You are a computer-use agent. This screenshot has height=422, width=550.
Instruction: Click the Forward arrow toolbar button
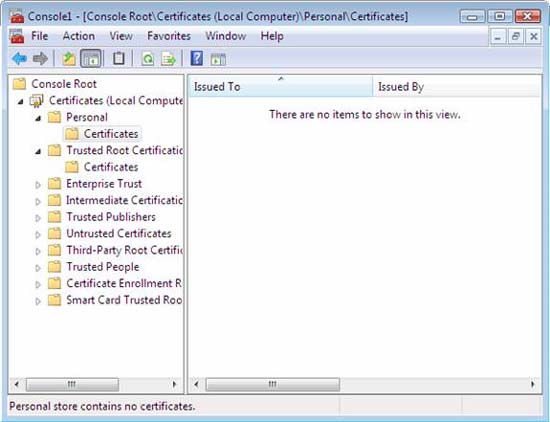(40, 58)
